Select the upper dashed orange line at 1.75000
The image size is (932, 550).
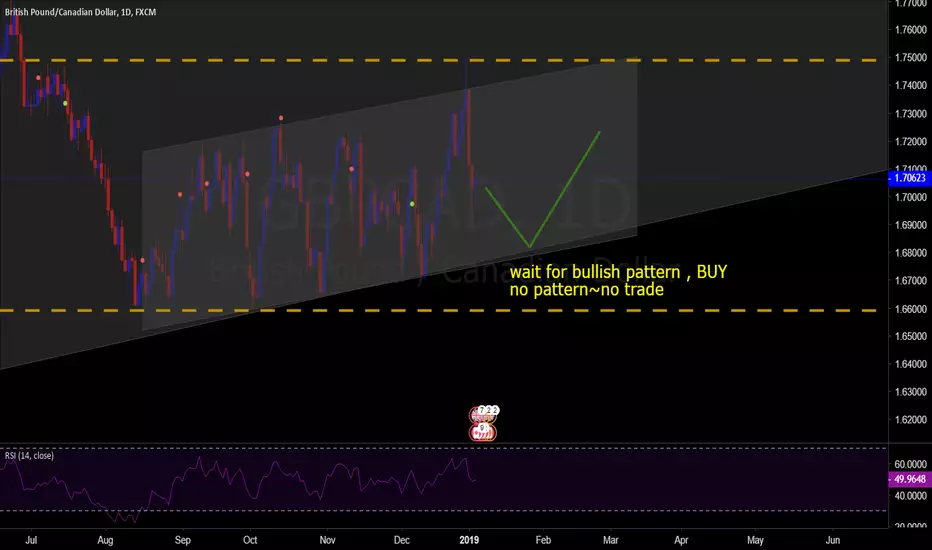pos(439,60)
